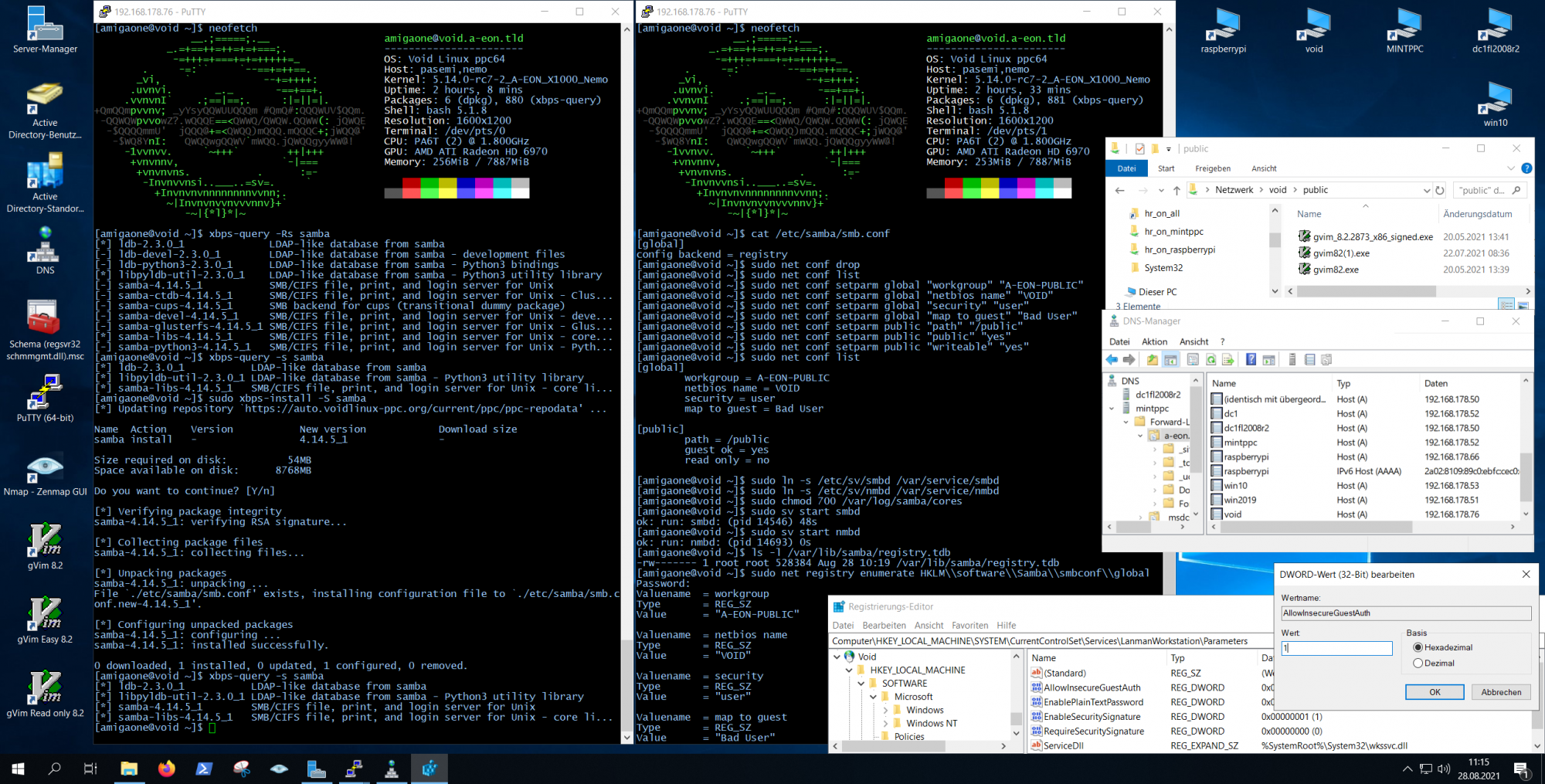This screenshot has width=1545, height=784.
Task: Open Explorer help question mark icon
Action: click(1526, 168)
